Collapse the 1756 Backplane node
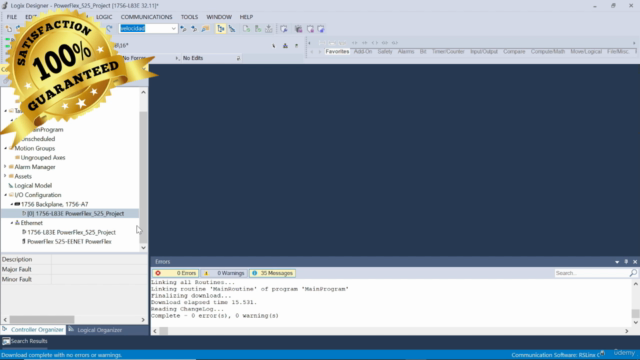Viewport: 640px width, 360px height. point(12,204)
